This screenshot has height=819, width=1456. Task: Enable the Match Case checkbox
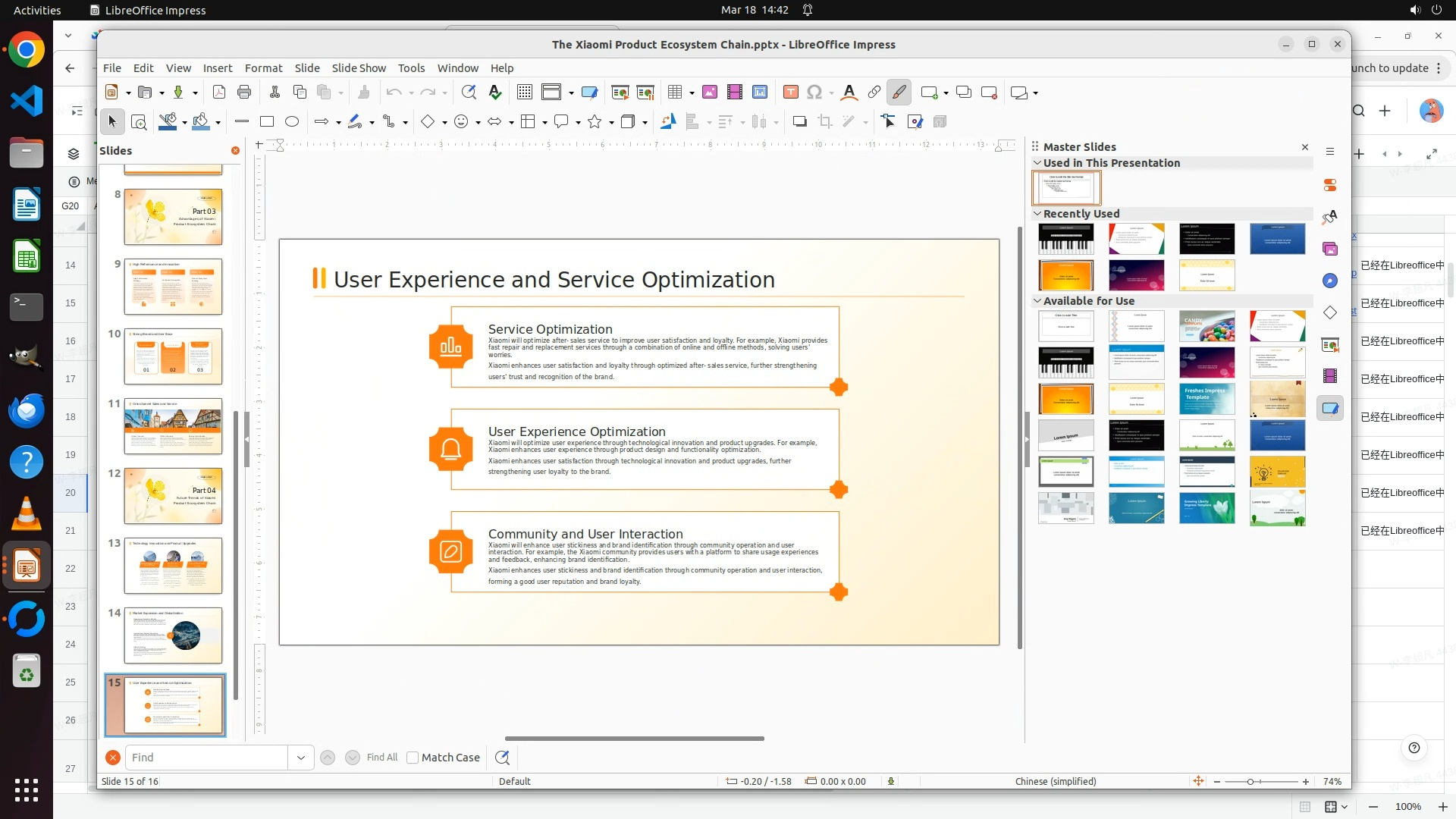click(413, 758)
